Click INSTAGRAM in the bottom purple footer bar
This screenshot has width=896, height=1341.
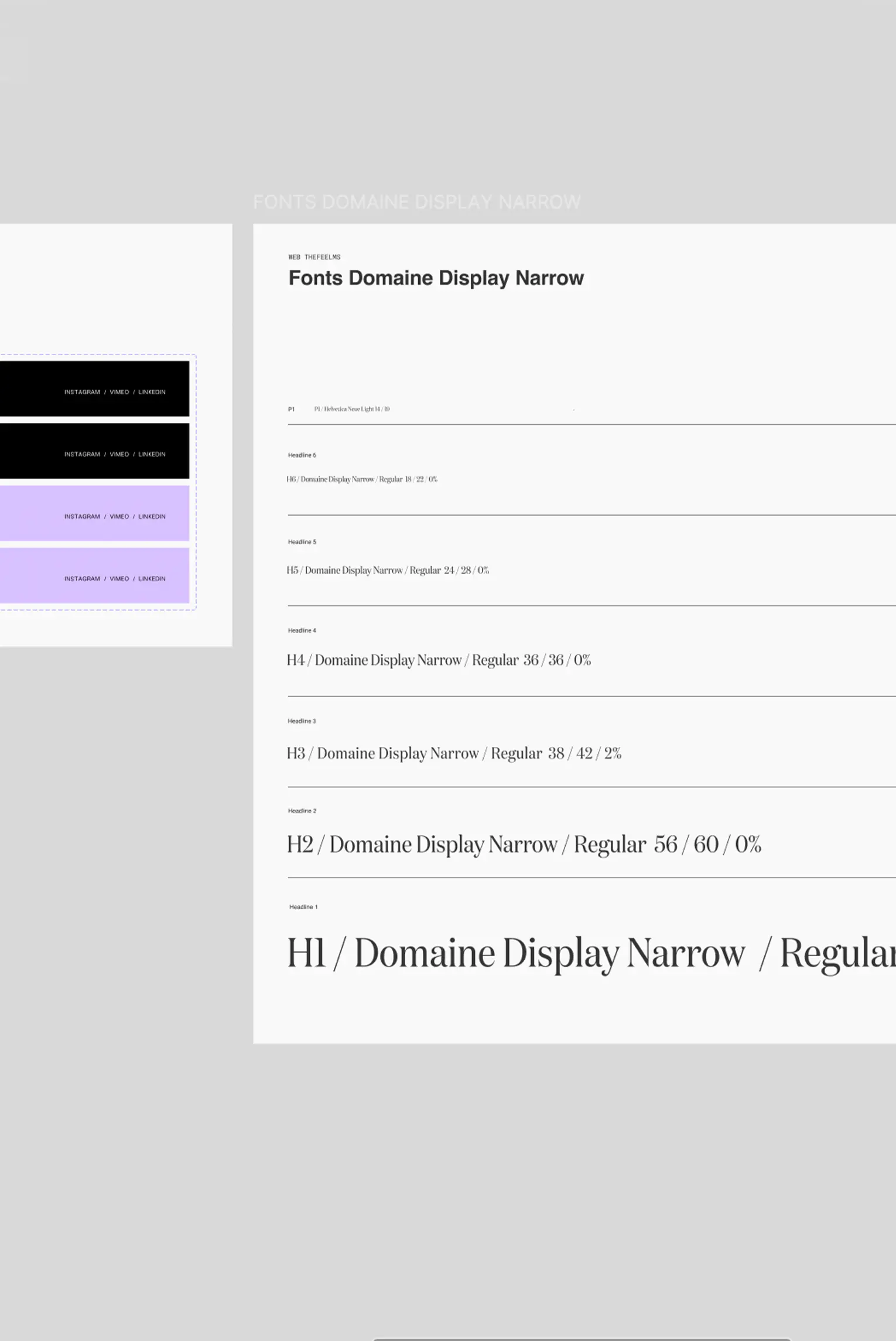pyautogui.click(x=82, y=578)
